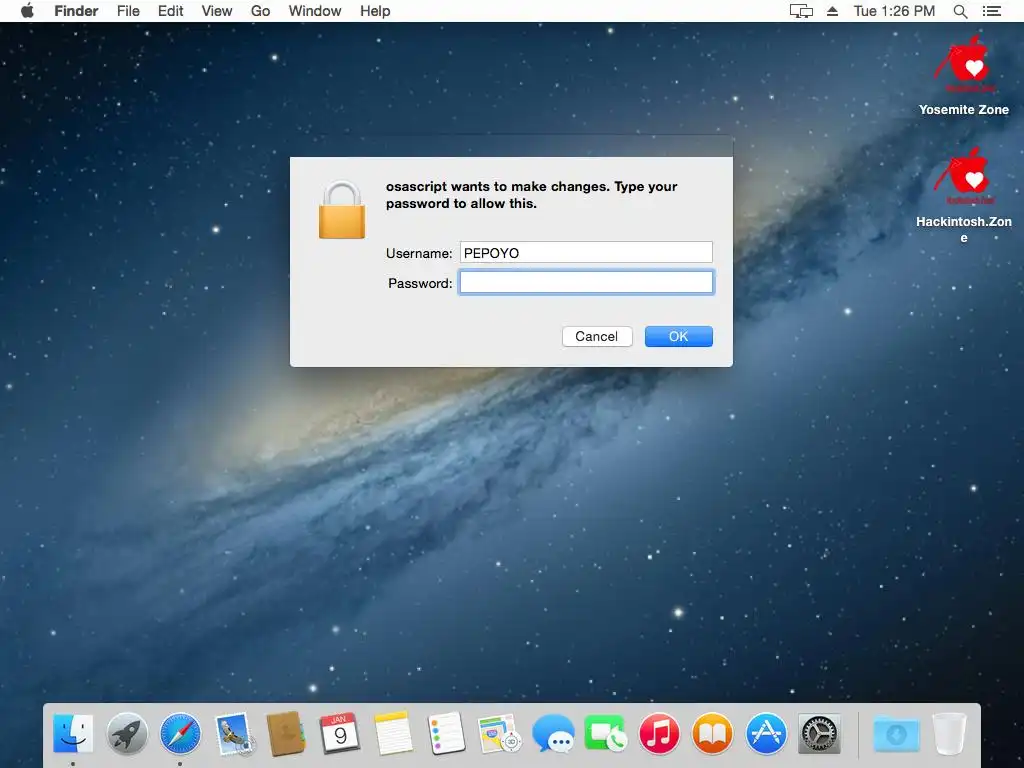
Task: Open App Store icon in Dock
Action: coord(766,733)
